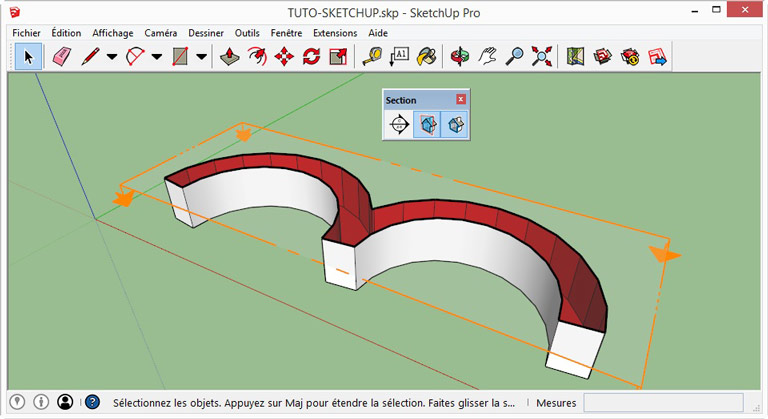Click the status bar hint text

coord(314,403)
